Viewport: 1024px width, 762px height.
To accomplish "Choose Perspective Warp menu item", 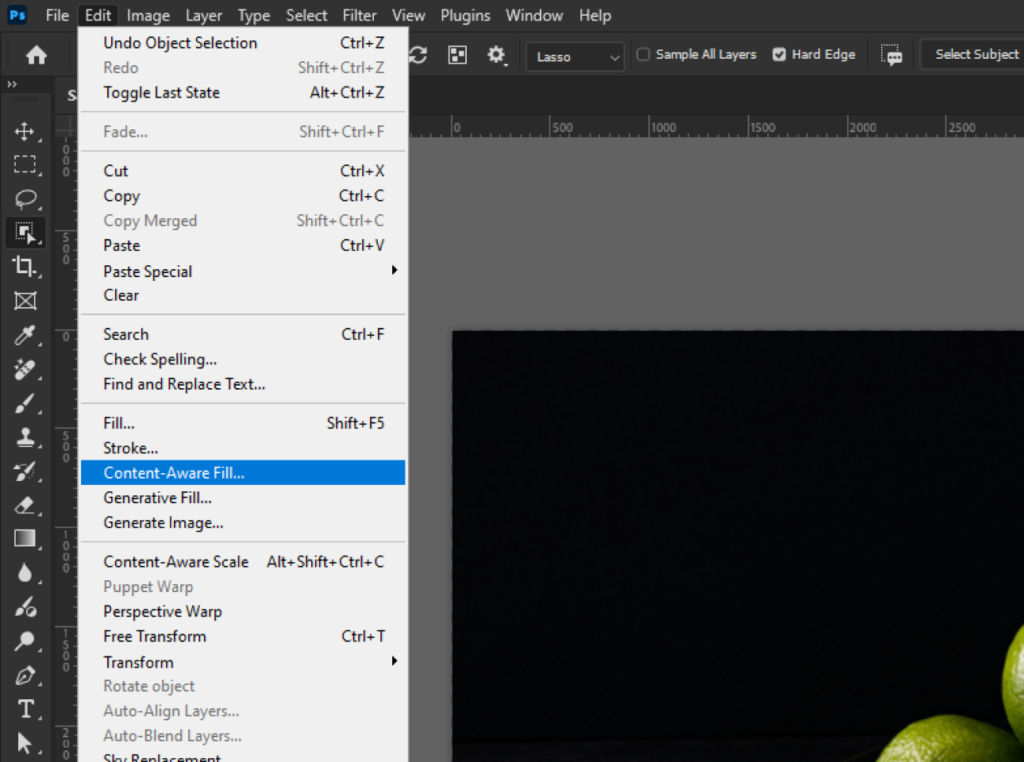I will click(x=243, y=611).
